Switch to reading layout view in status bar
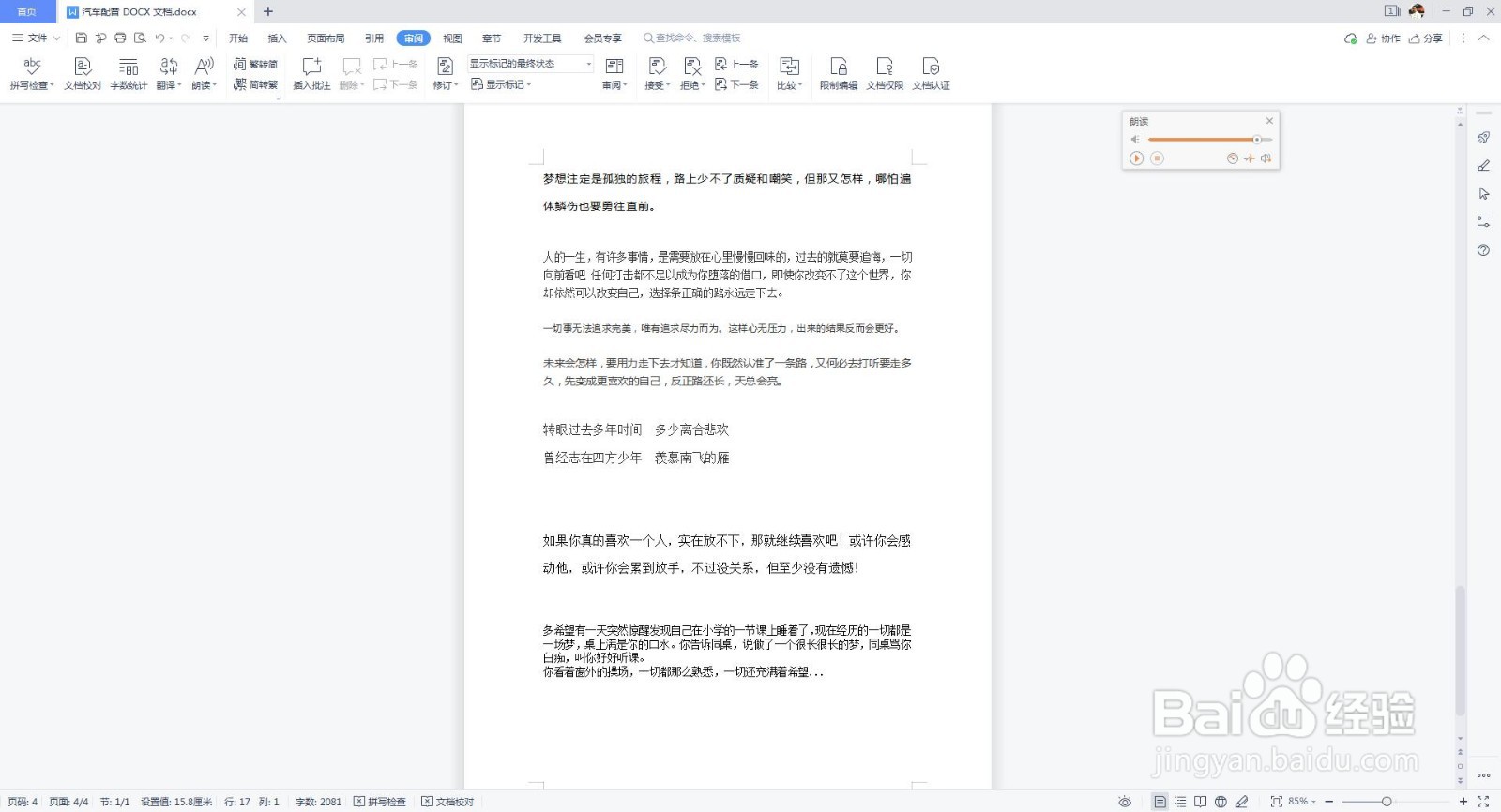The width and height of the screenshot is (1501, 812). click(x=1200, y=802)
